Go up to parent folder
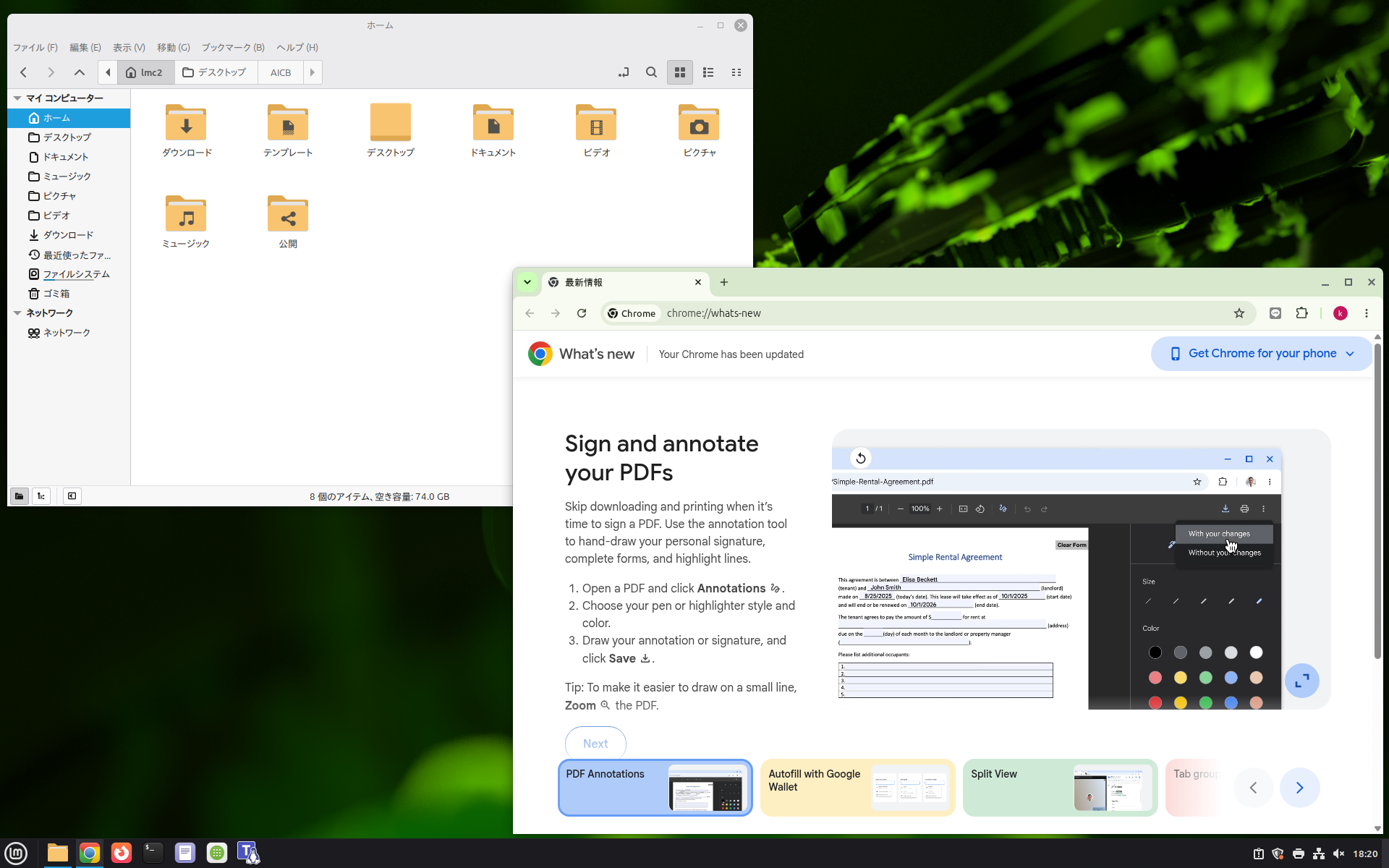The height and width of the screenshot is (868, 1389). (x=80, y=72)
